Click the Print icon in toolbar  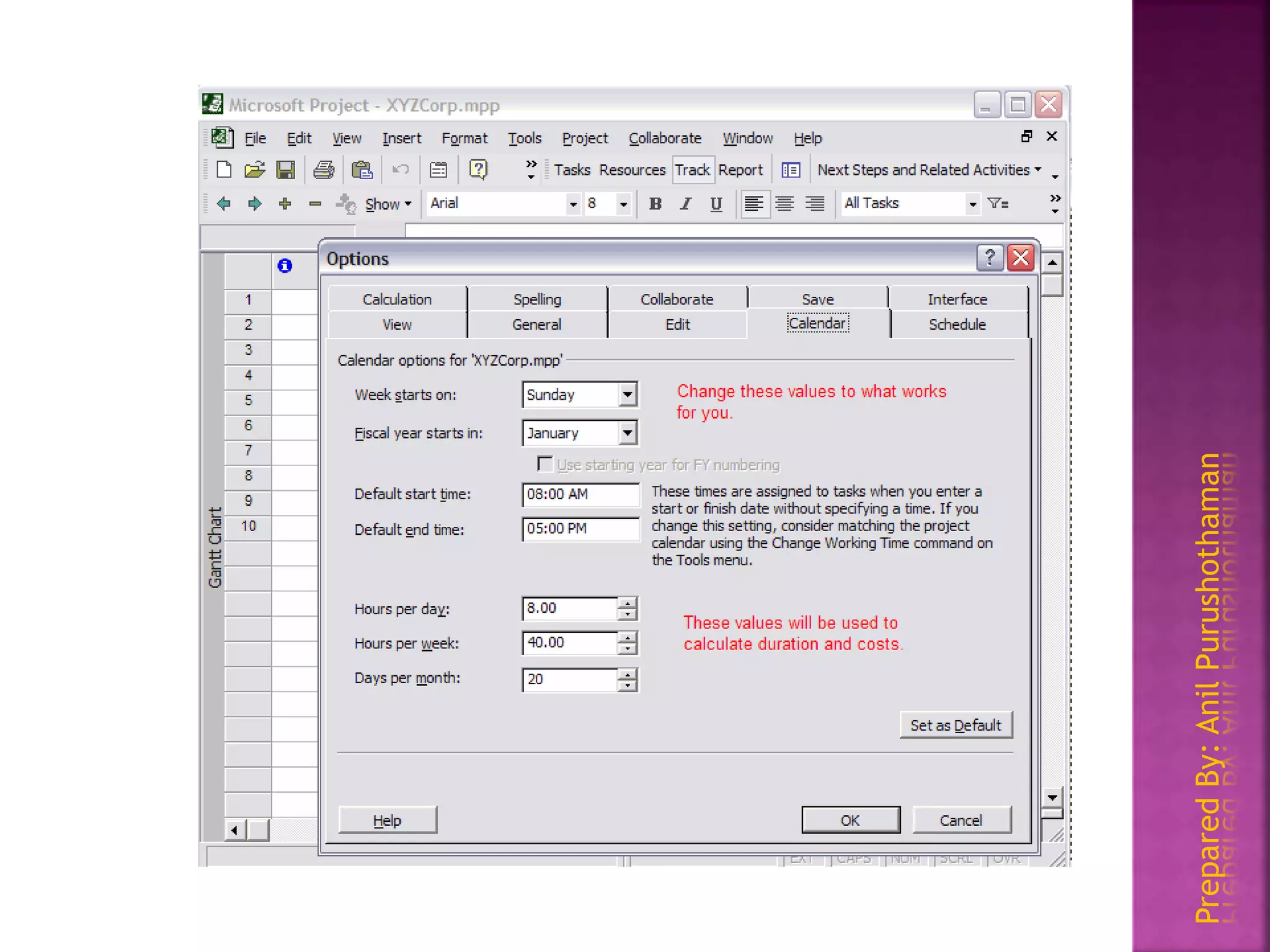pos(323,170)
